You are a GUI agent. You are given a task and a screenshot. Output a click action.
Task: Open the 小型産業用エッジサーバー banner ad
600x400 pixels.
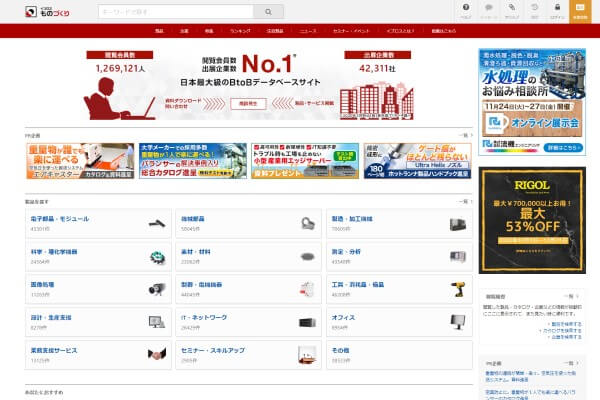(305, 161)
